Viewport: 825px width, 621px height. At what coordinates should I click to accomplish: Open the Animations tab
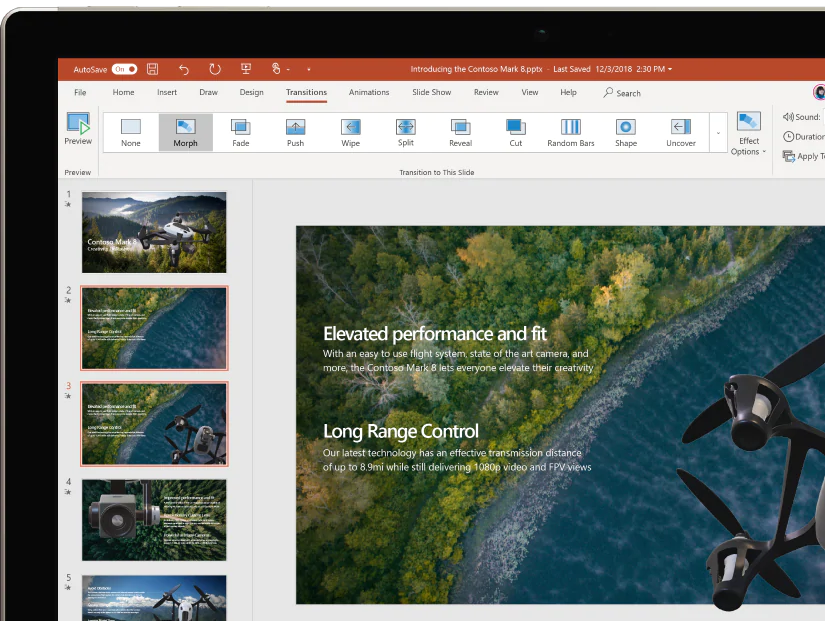click(369, 93)
